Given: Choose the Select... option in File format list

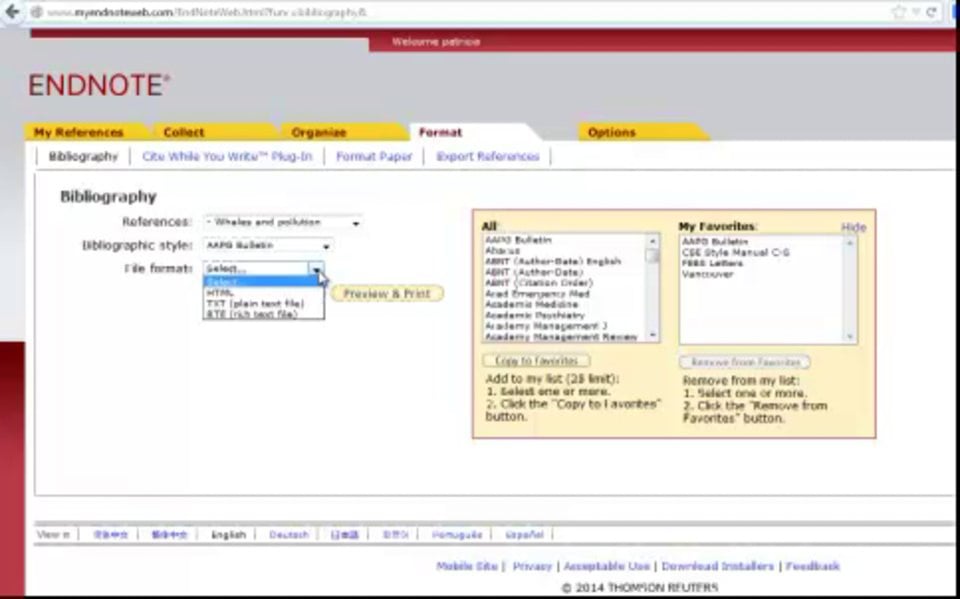Looking at the screenshot, I should pyautogui.click(x=263, y=282).
